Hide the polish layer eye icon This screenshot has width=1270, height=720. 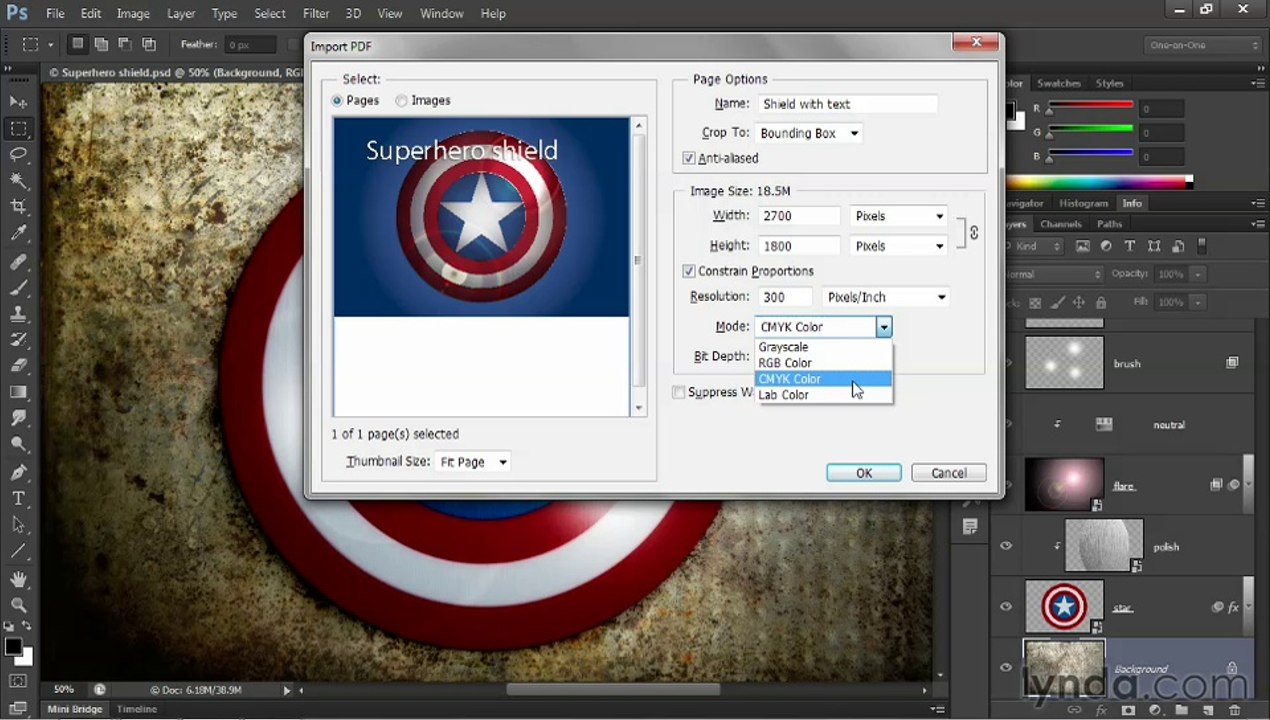(x=1006, y=546)
